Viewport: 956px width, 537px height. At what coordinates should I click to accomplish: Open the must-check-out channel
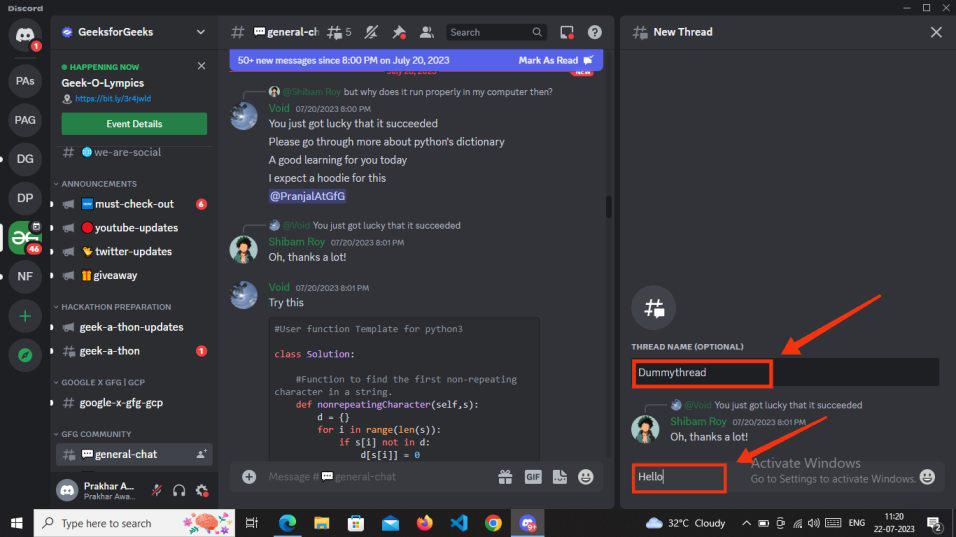point(134,204)
